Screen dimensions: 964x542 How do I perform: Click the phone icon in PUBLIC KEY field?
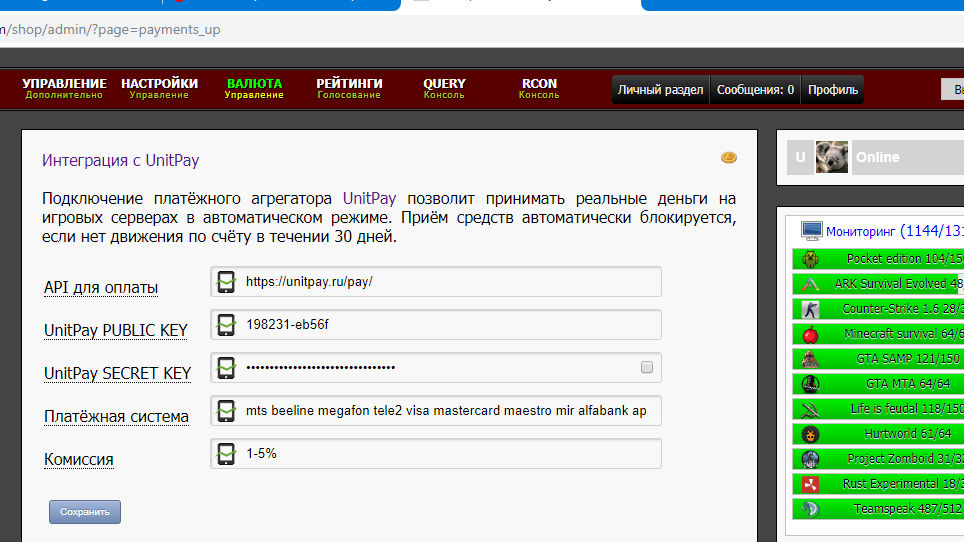[x=226, y=325]
